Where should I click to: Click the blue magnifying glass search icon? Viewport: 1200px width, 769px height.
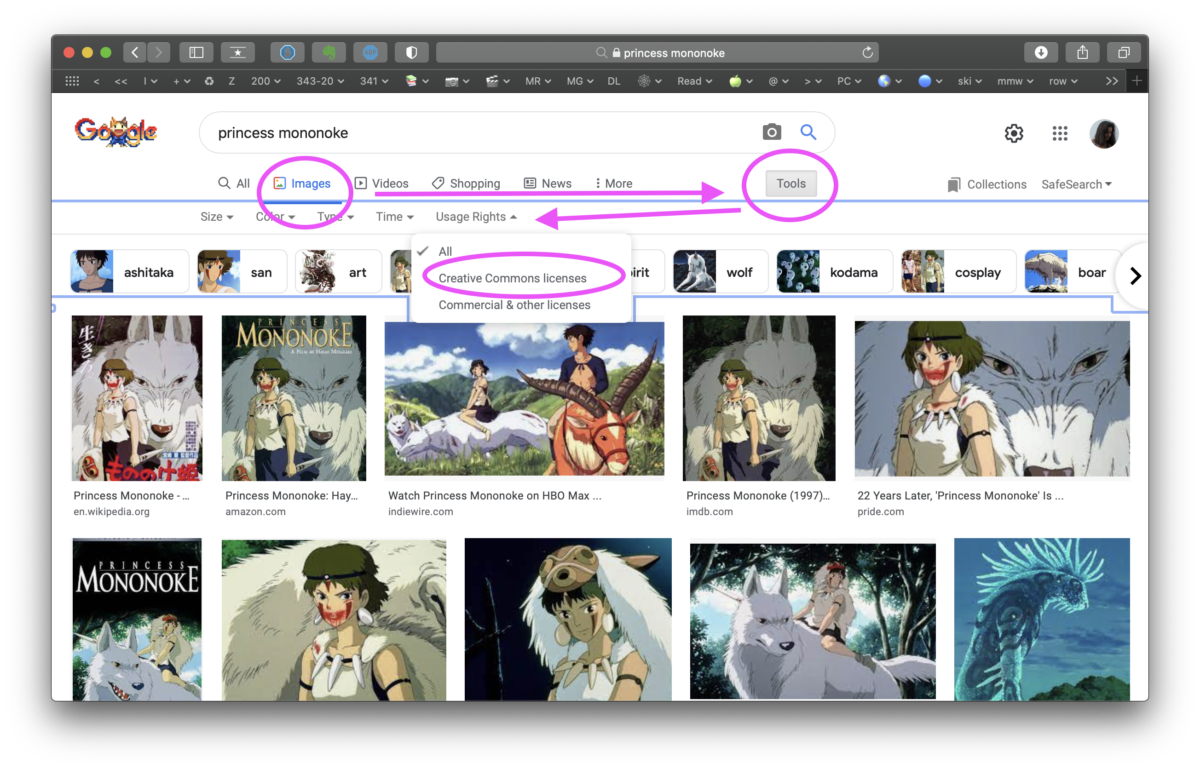tap(808, 132)
